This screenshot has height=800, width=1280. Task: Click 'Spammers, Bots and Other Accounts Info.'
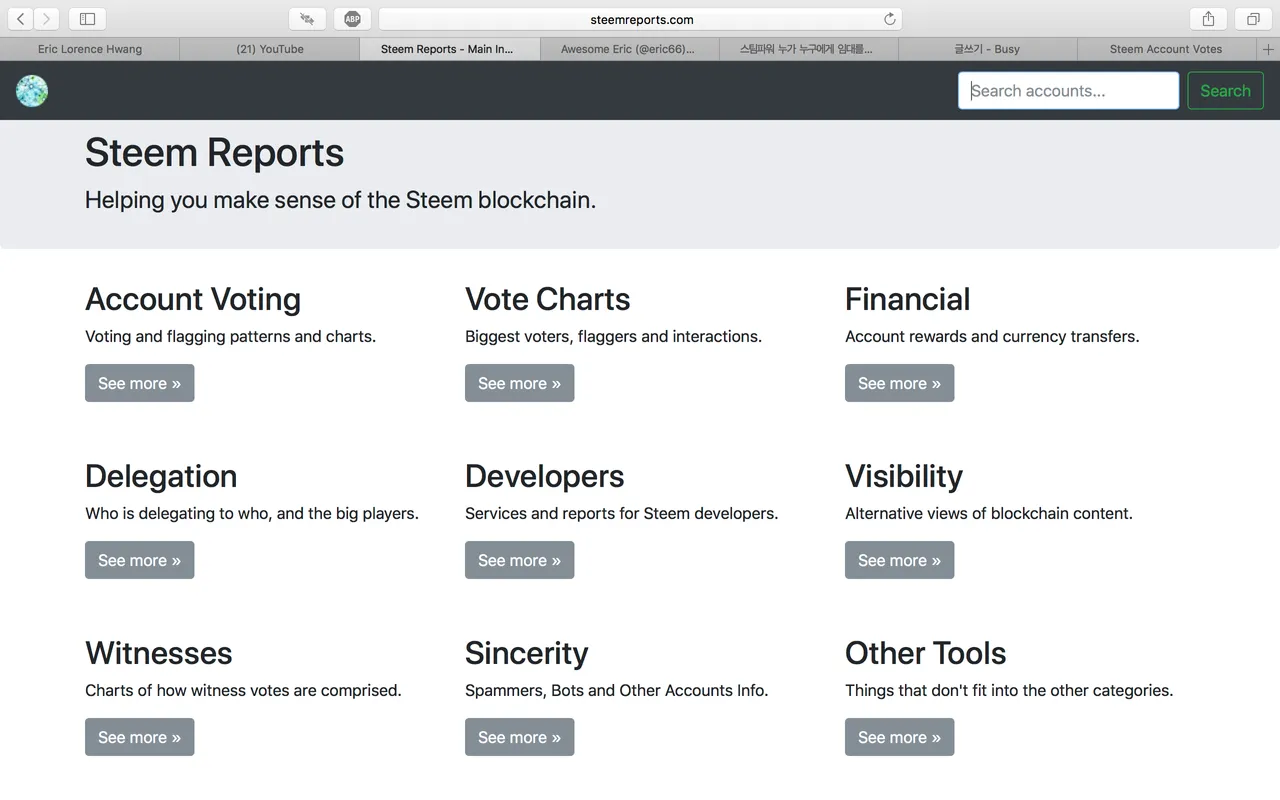click(616, 691)
